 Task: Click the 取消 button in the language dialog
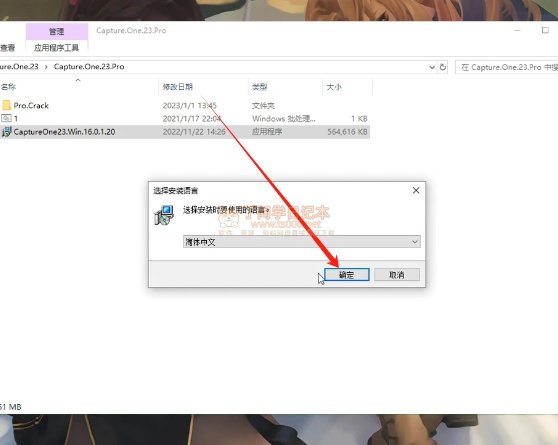[397, 274]
